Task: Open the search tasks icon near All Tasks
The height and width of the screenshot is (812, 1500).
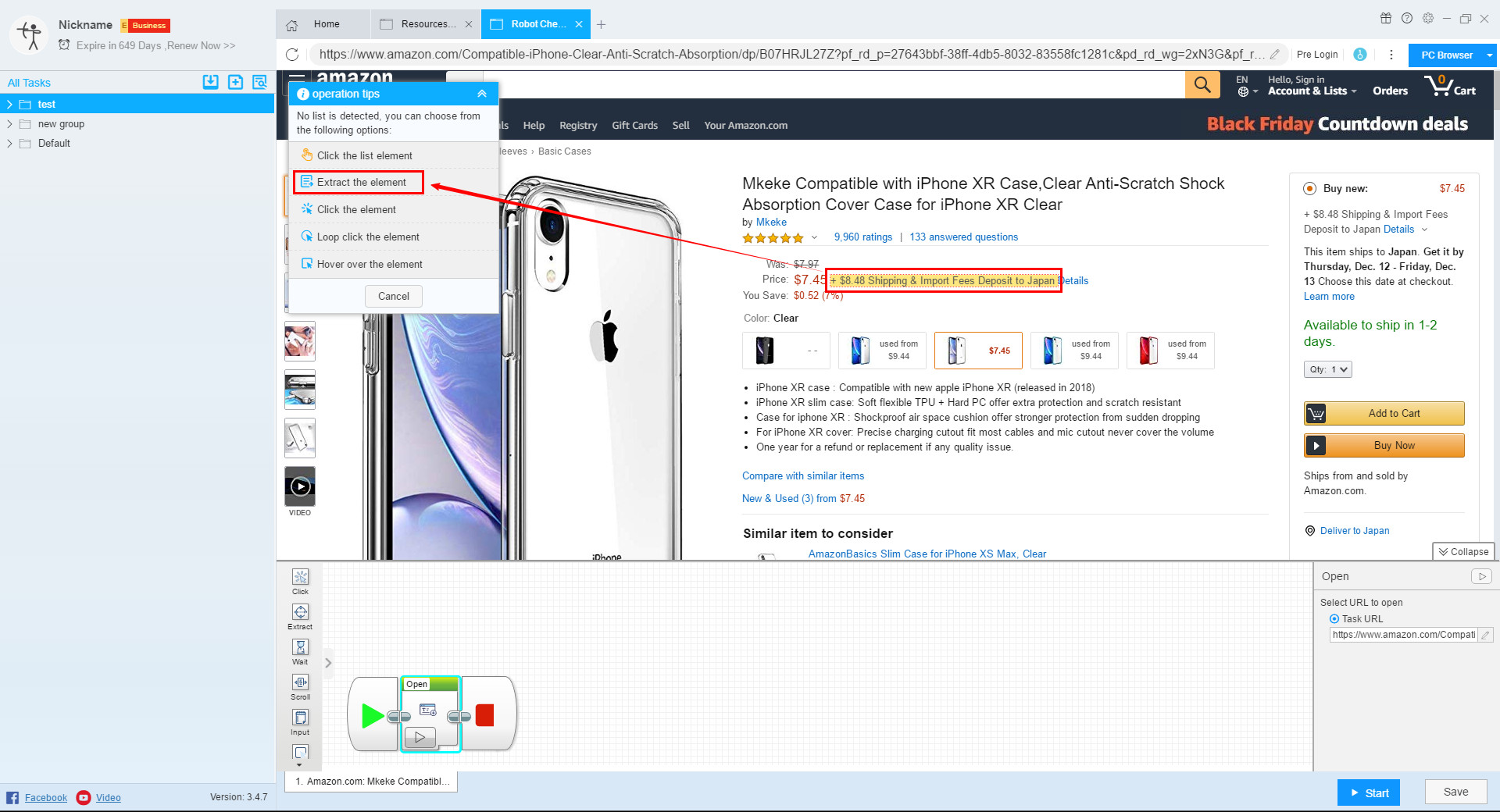Action: coord(259,82)
